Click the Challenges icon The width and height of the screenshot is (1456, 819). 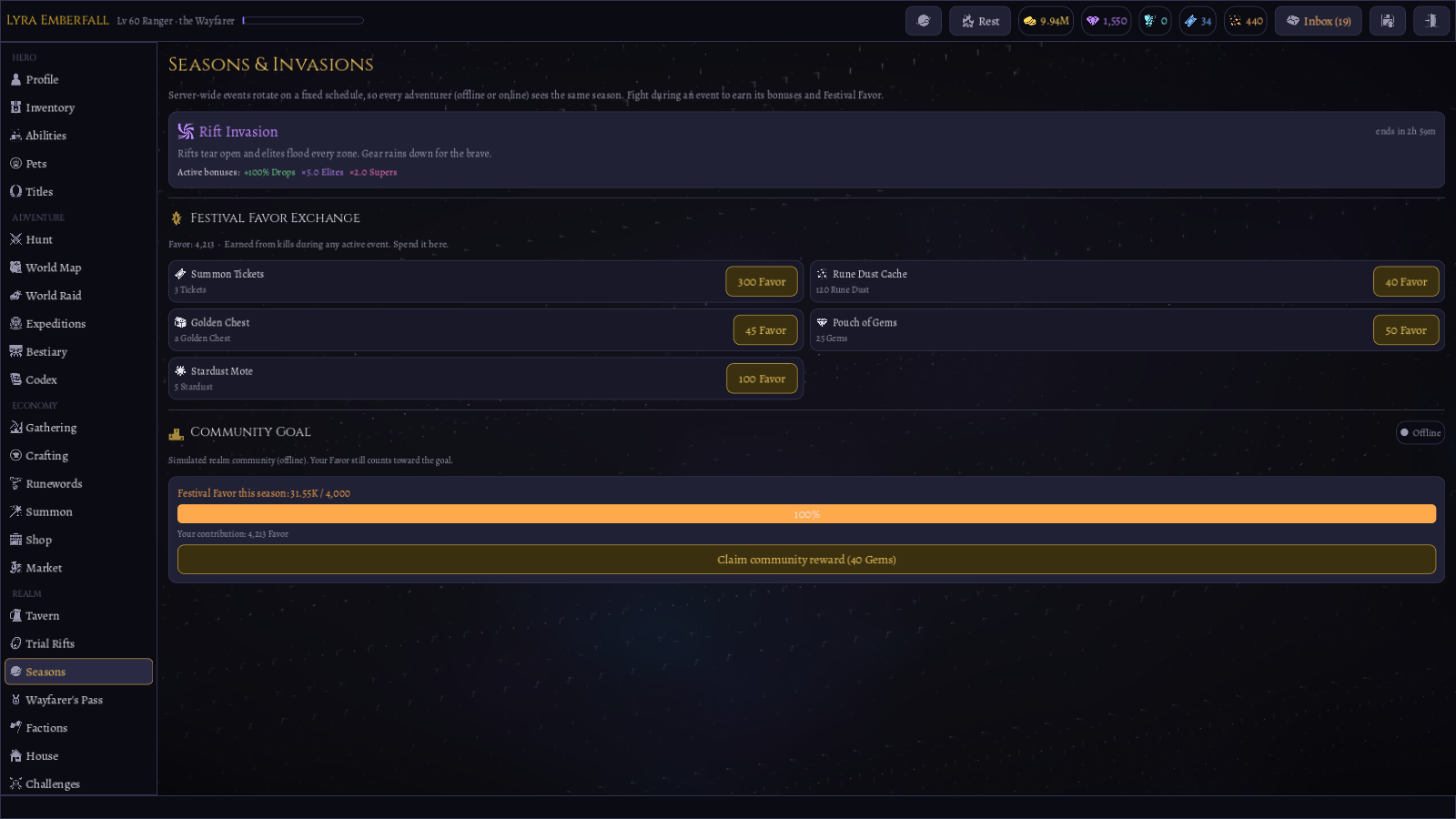click(x=15, y=784)
